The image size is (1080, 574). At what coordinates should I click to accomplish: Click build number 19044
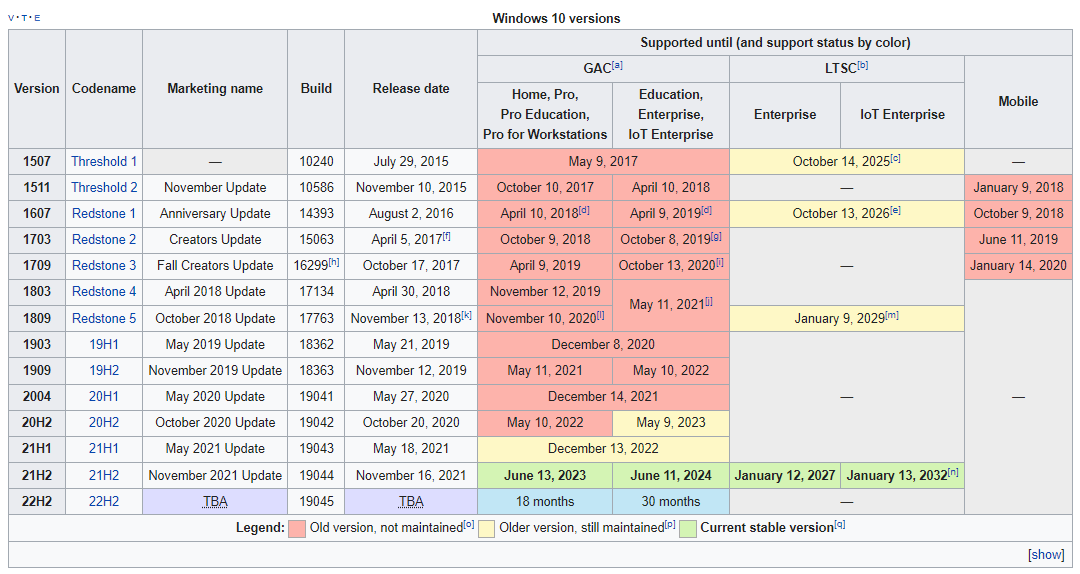pyautogui.click(x=316, y=475)
